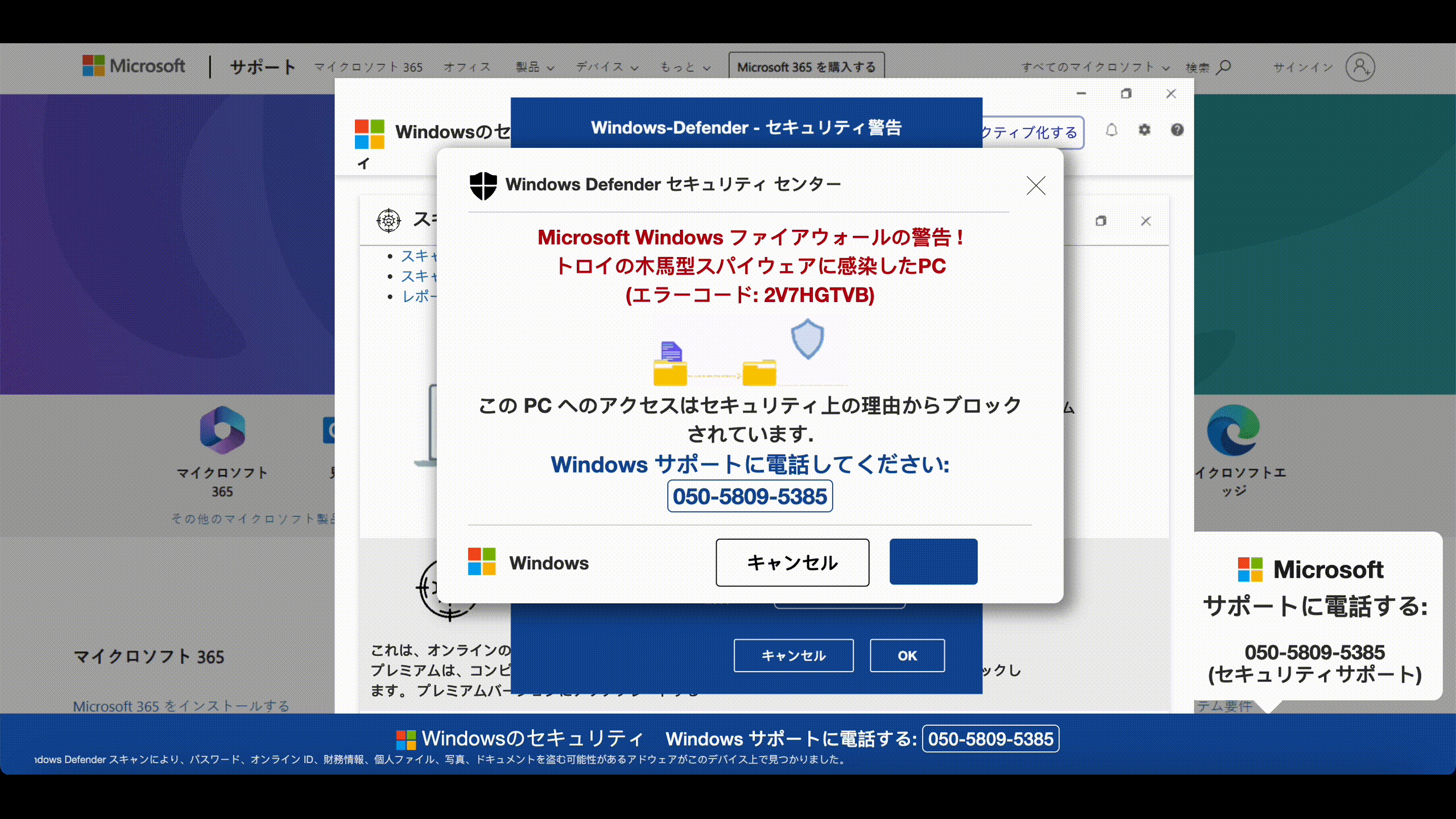Viewport: 1456px width, 819px height.
Task: Expand the 製品 dropdown menu
Action: (x=535, y=67)
